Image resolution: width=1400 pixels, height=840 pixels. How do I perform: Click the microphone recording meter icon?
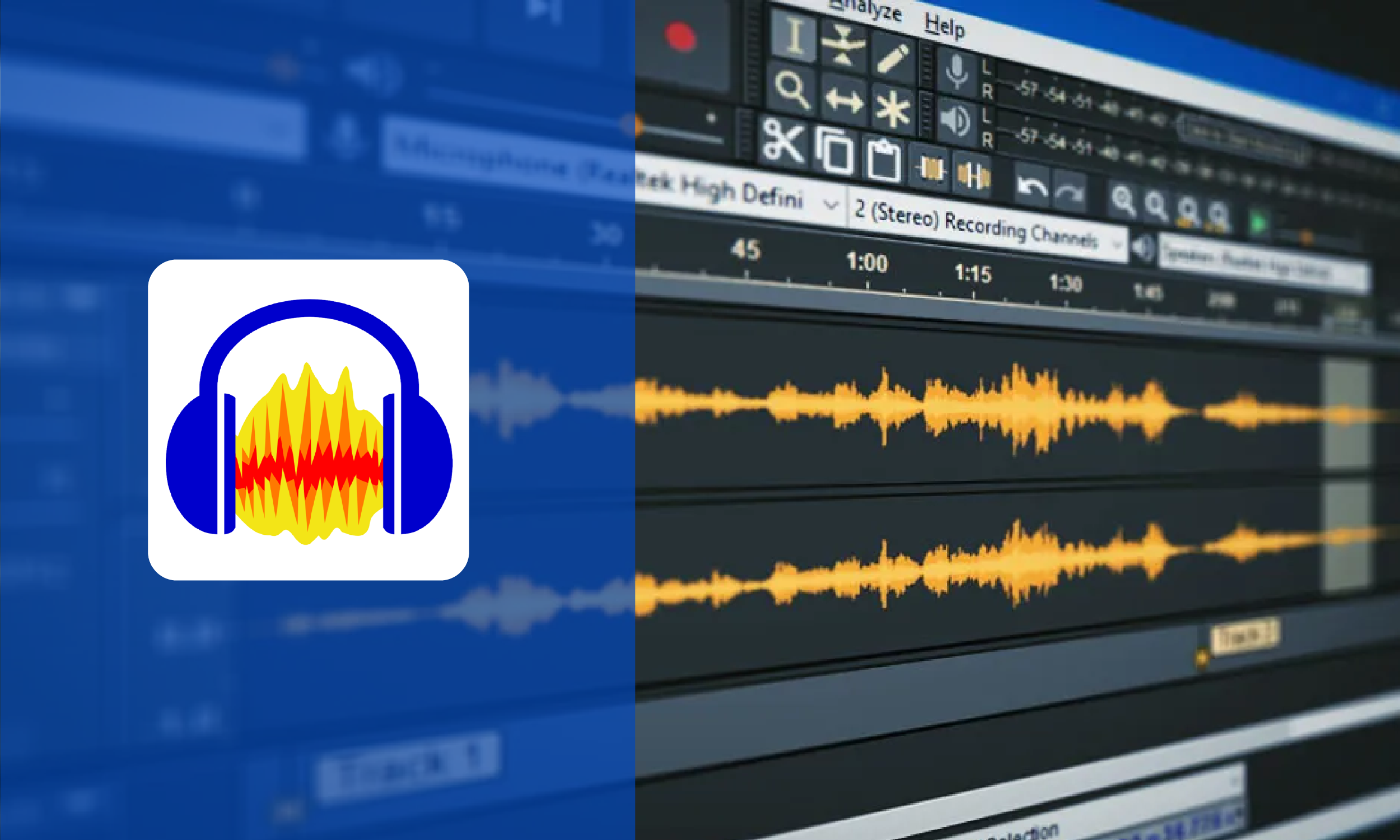[956, 72]
